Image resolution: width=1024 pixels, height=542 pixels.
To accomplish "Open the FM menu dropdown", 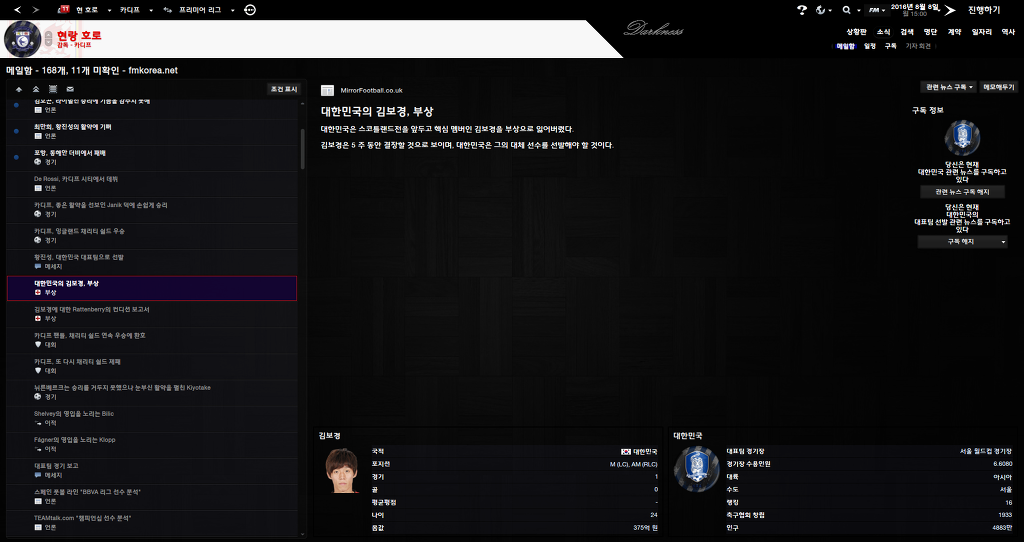I will click(876, 10).
